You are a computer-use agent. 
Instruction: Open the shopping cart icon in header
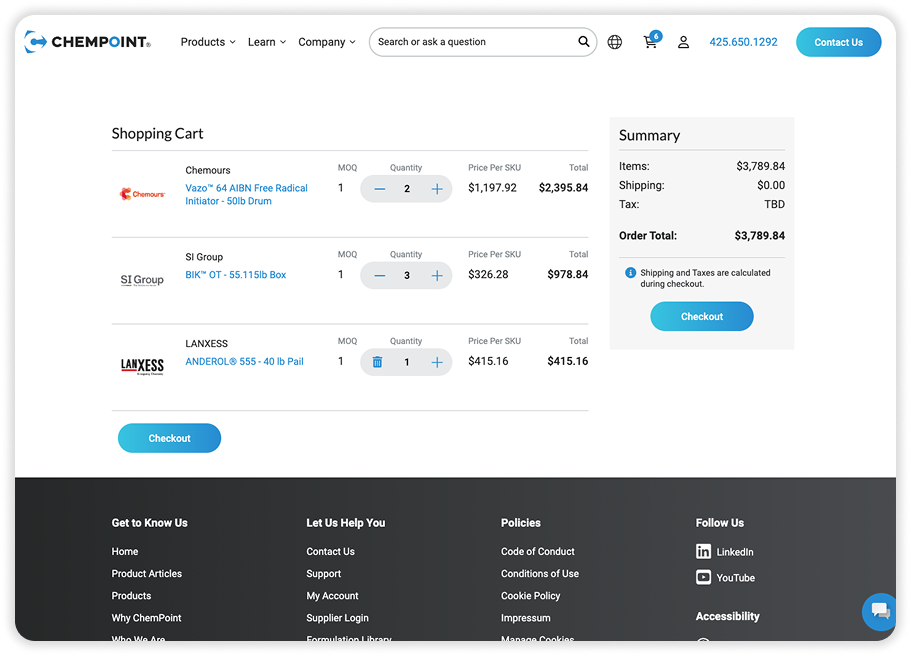pos(651,43)
